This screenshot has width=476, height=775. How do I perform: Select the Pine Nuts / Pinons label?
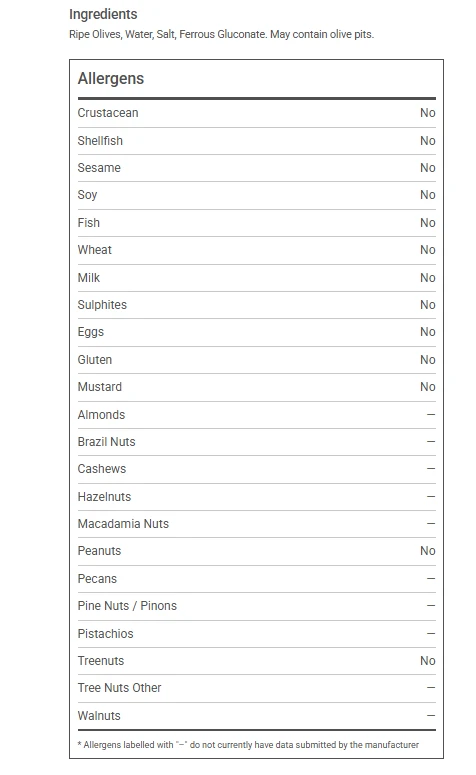(x=127, y=606)
